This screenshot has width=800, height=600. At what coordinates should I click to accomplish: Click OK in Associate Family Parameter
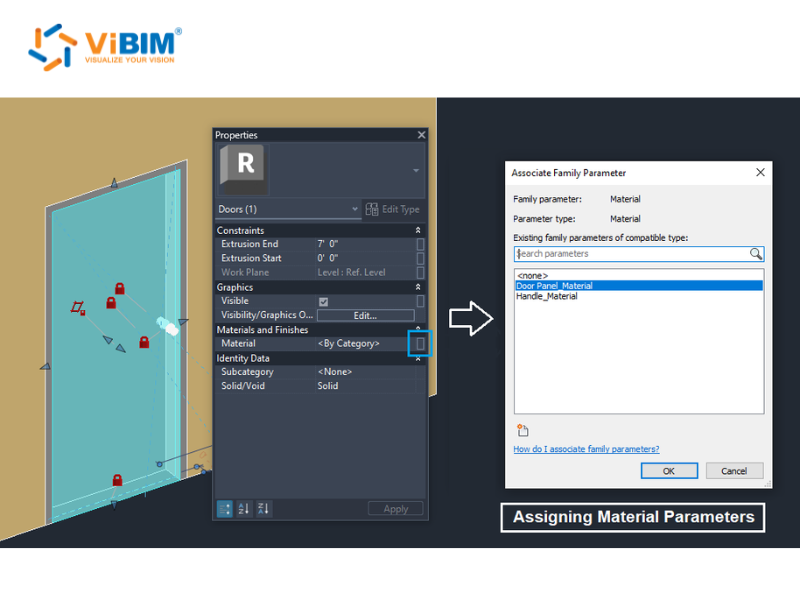coord(669,471)
